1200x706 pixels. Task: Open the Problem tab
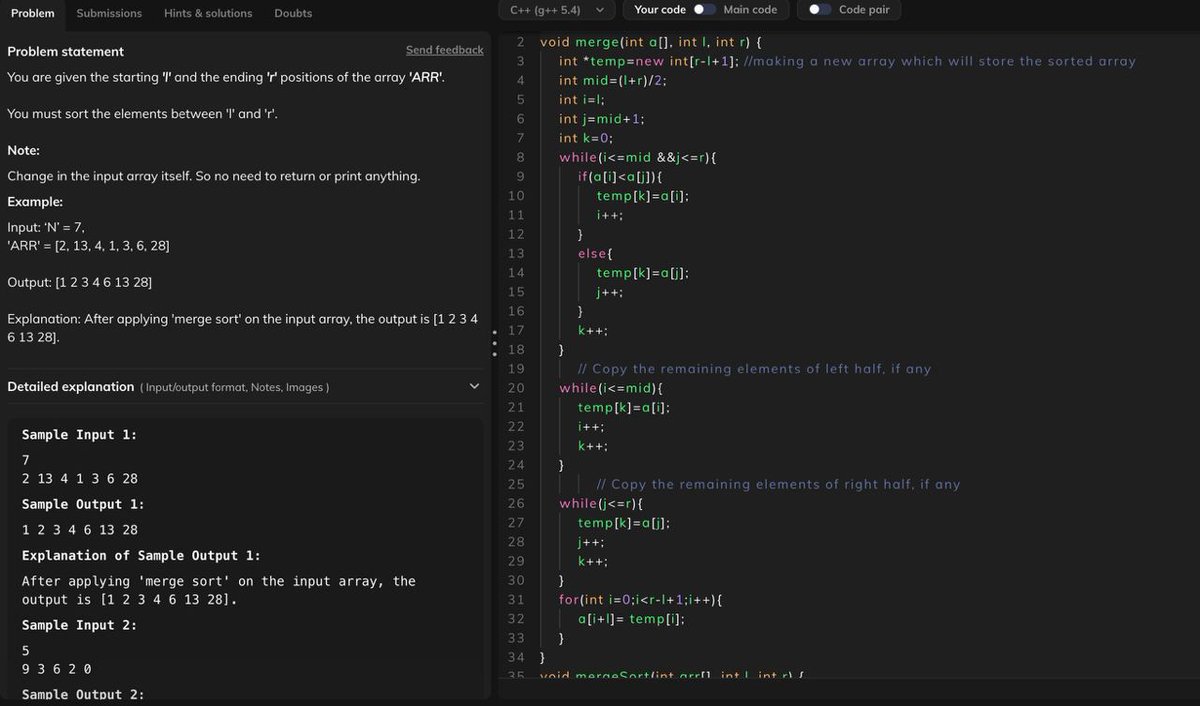click(x=32, y=13)
